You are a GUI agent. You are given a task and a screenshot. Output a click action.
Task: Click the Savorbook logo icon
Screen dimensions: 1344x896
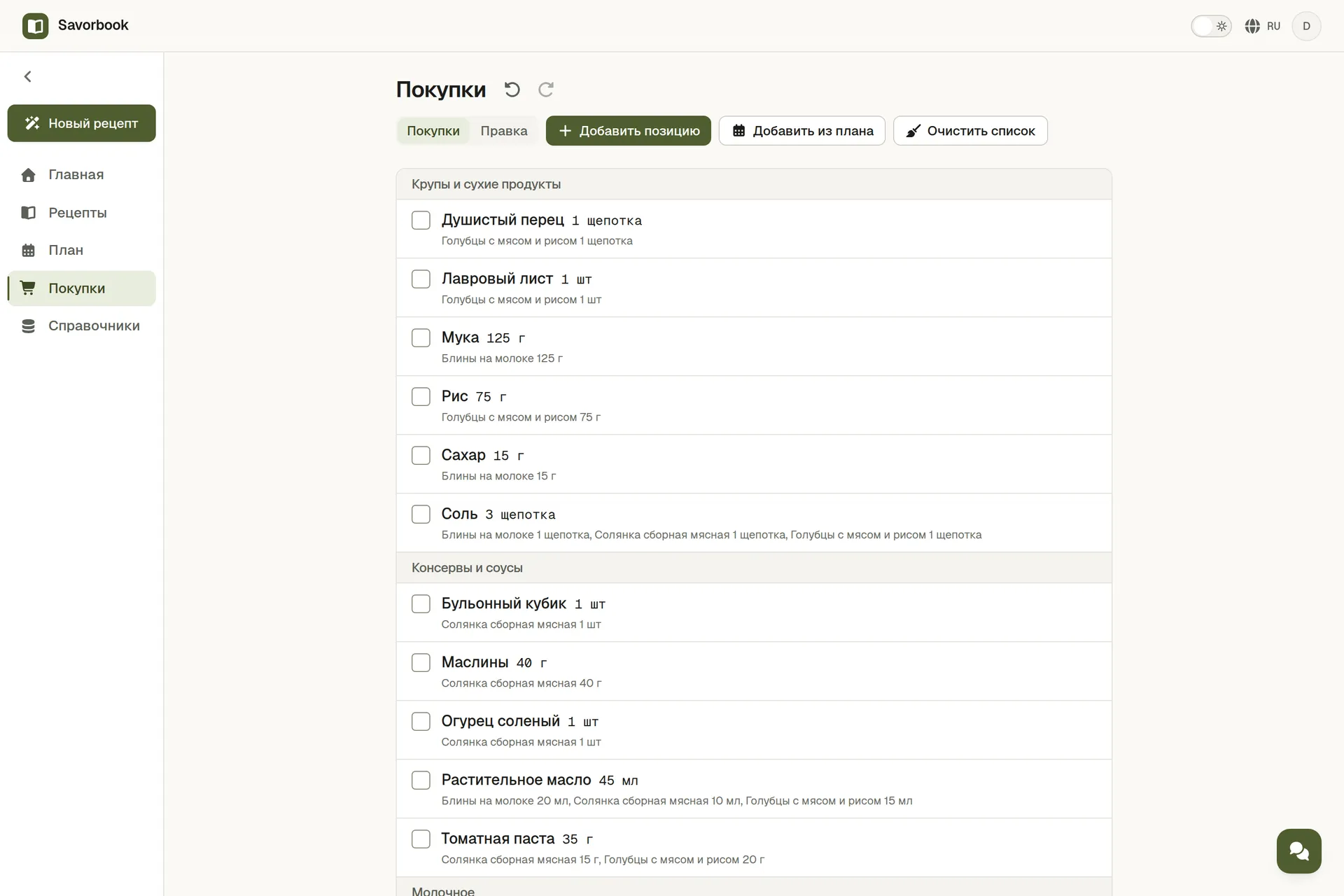(x=36, y=26)
